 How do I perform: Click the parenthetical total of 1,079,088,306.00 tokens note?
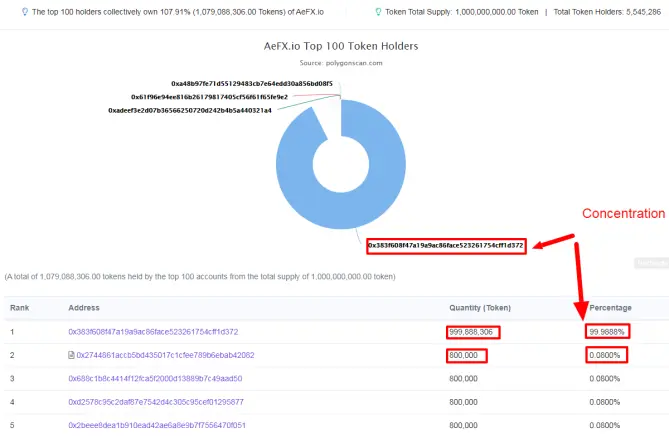coord(200,277)
